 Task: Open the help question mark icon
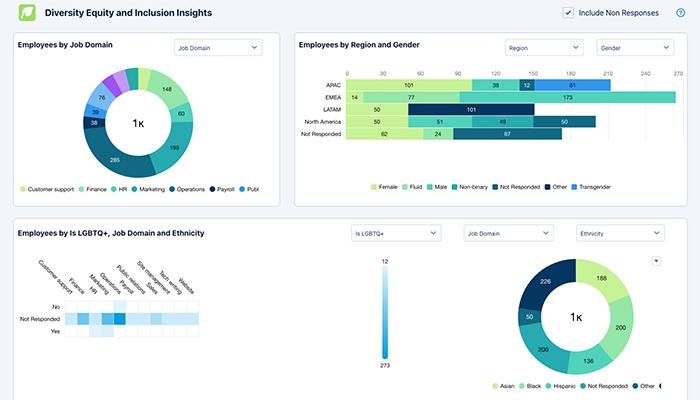680,13
